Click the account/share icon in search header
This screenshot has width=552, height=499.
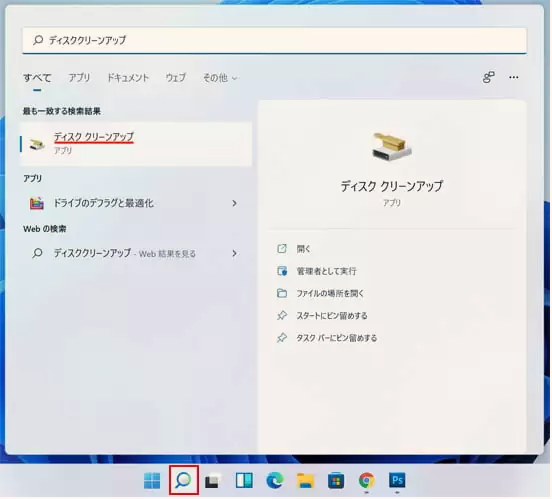pos(488,77)
